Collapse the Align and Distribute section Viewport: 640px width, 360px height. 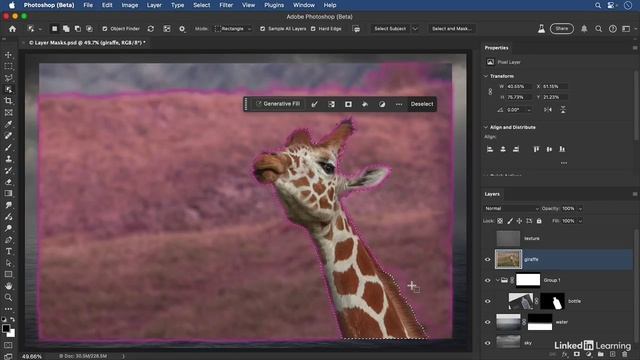(486, 127)
